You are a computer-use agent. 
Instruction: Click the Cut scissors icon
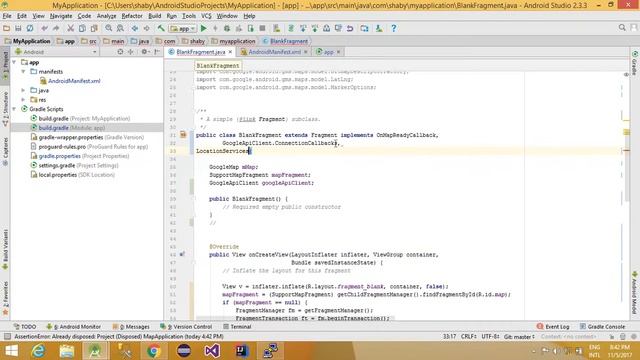(x=70, y=28)
